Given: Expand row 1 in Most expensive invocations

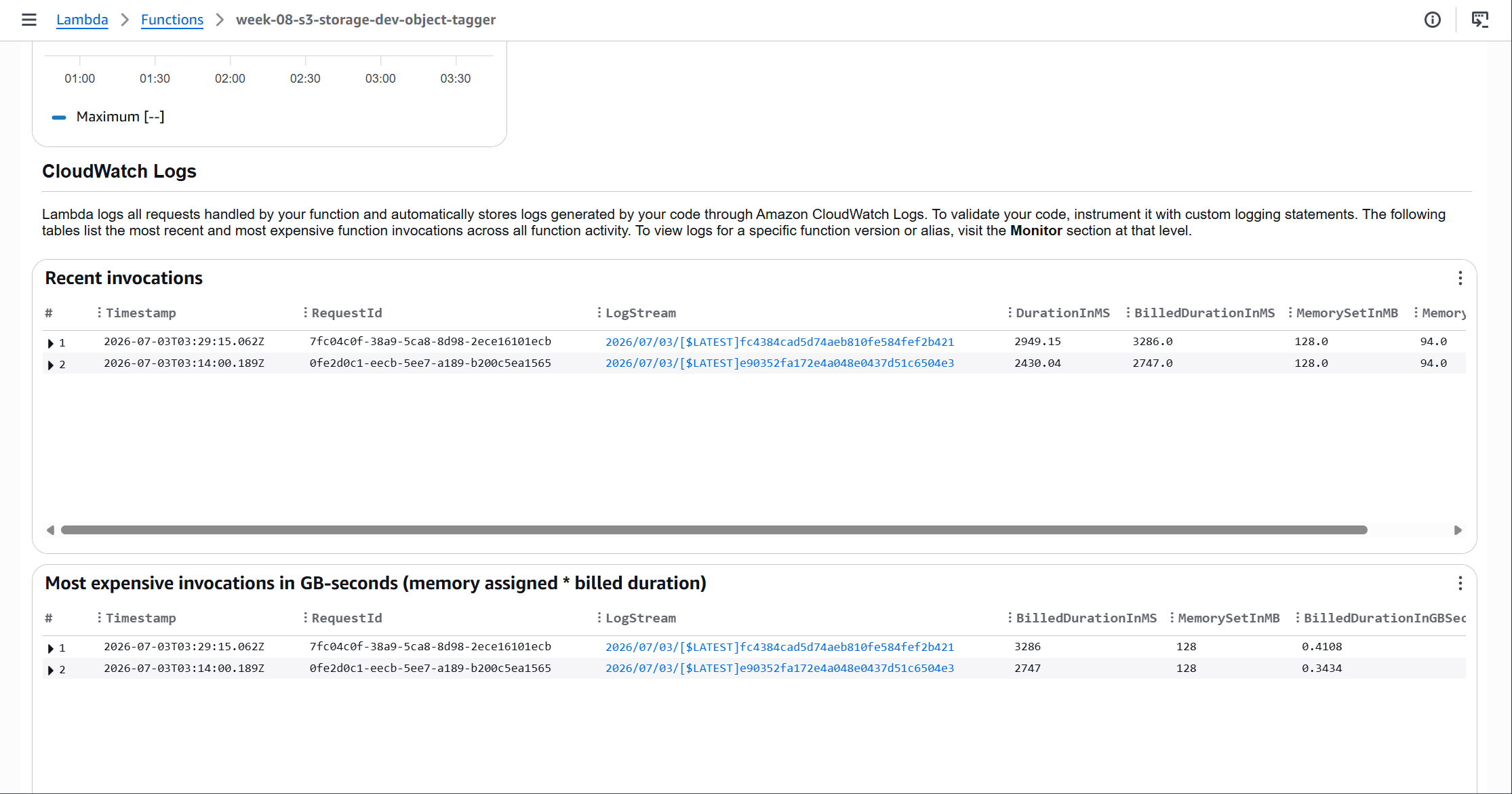Looking at the screenshot, I should pyautogui.click(x=50, y=648).
